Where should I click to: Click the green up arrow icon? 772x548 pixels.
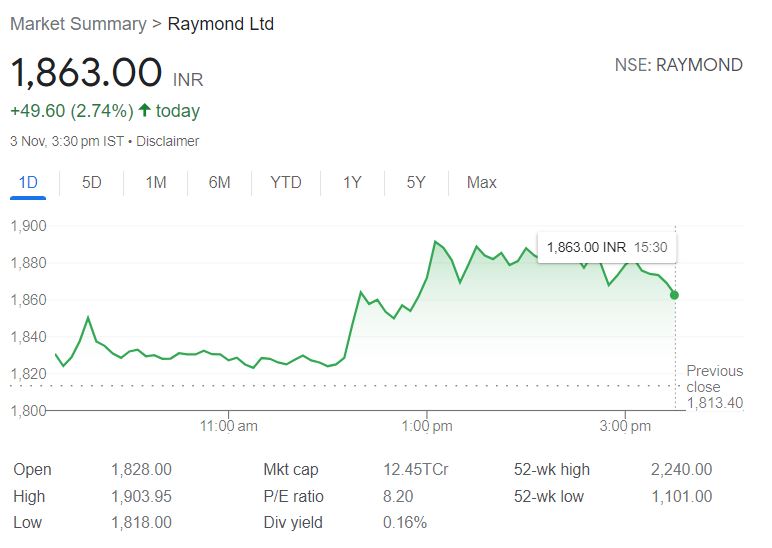coord(144,111)
